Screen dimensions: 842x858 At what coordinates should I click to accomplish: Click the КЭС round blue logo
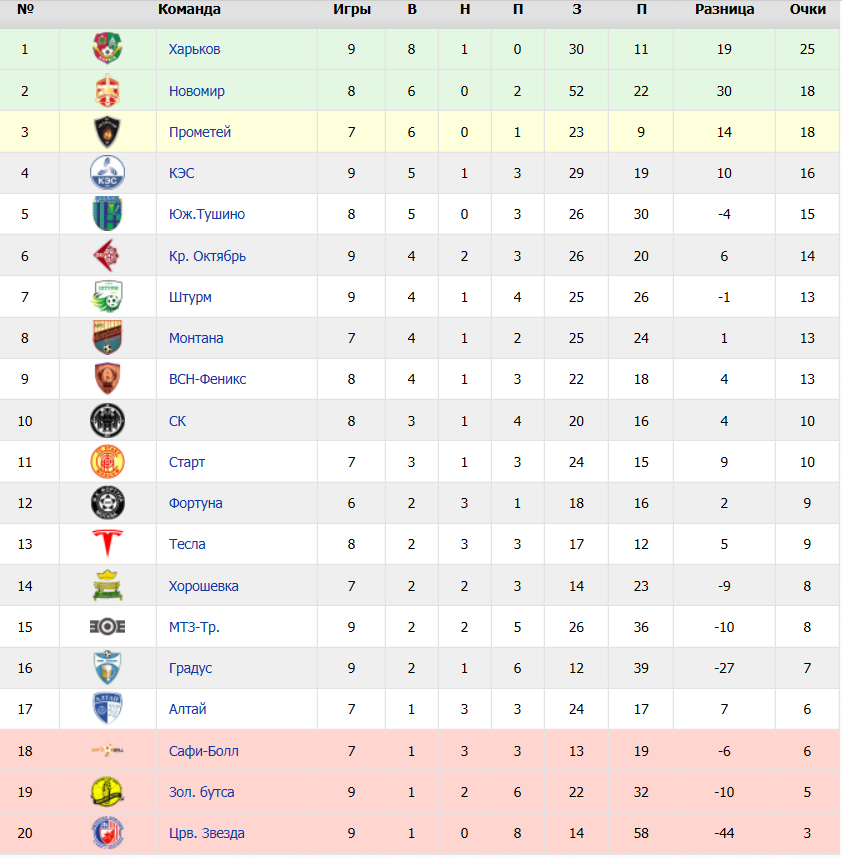pos(107,173)
